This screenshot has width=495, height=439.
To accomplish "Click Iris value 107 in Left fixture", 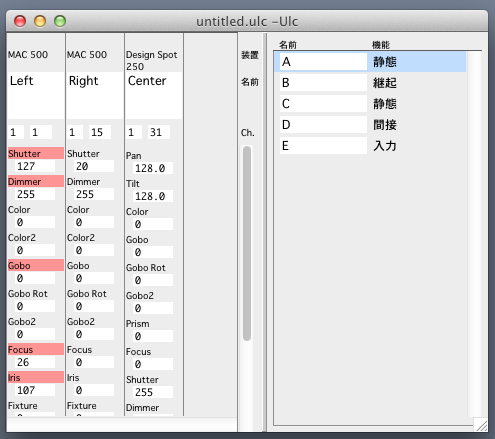I will [35, 390].
